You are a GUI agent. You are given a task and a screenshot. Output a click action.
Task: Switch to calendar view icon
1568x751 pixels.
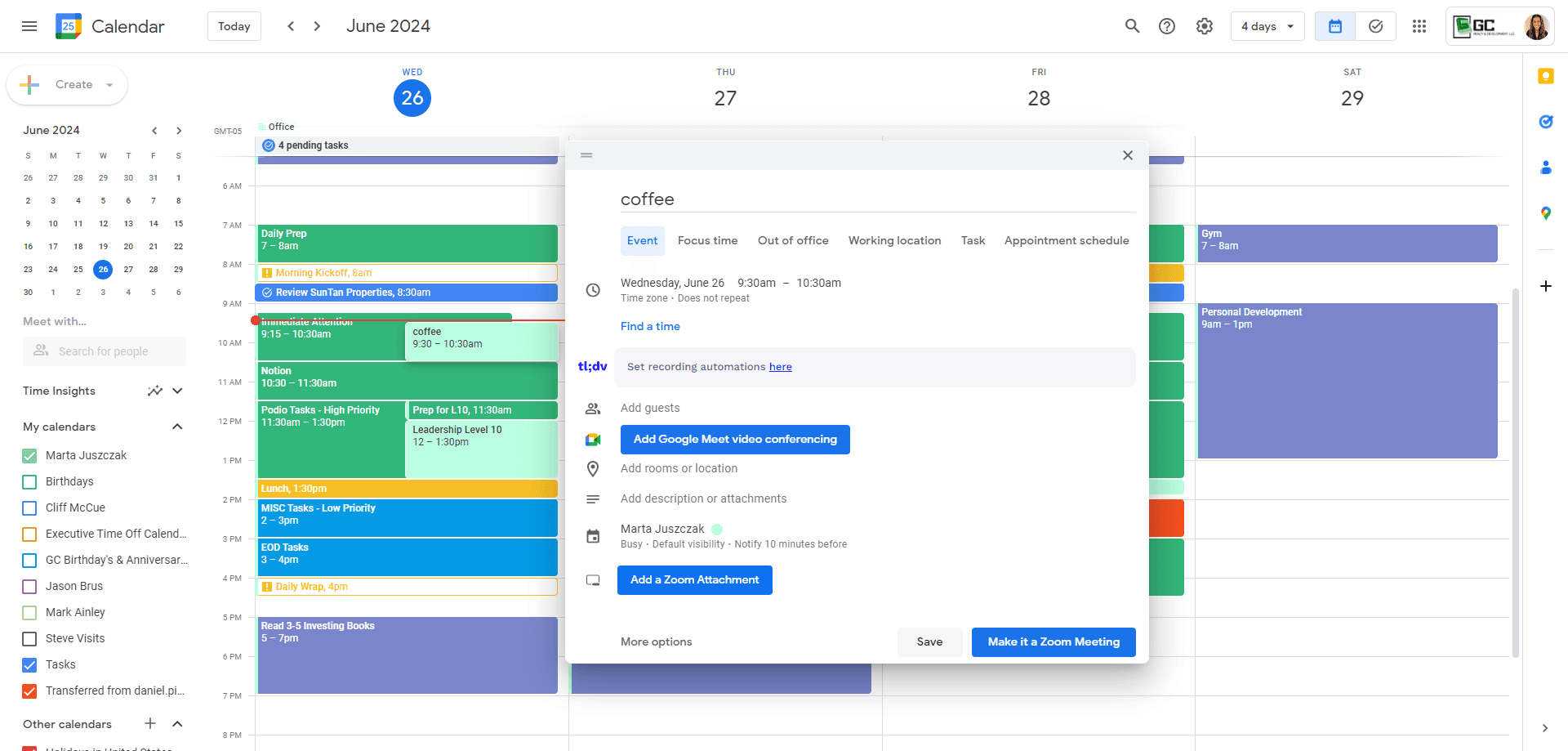[x=1335, y=26]
